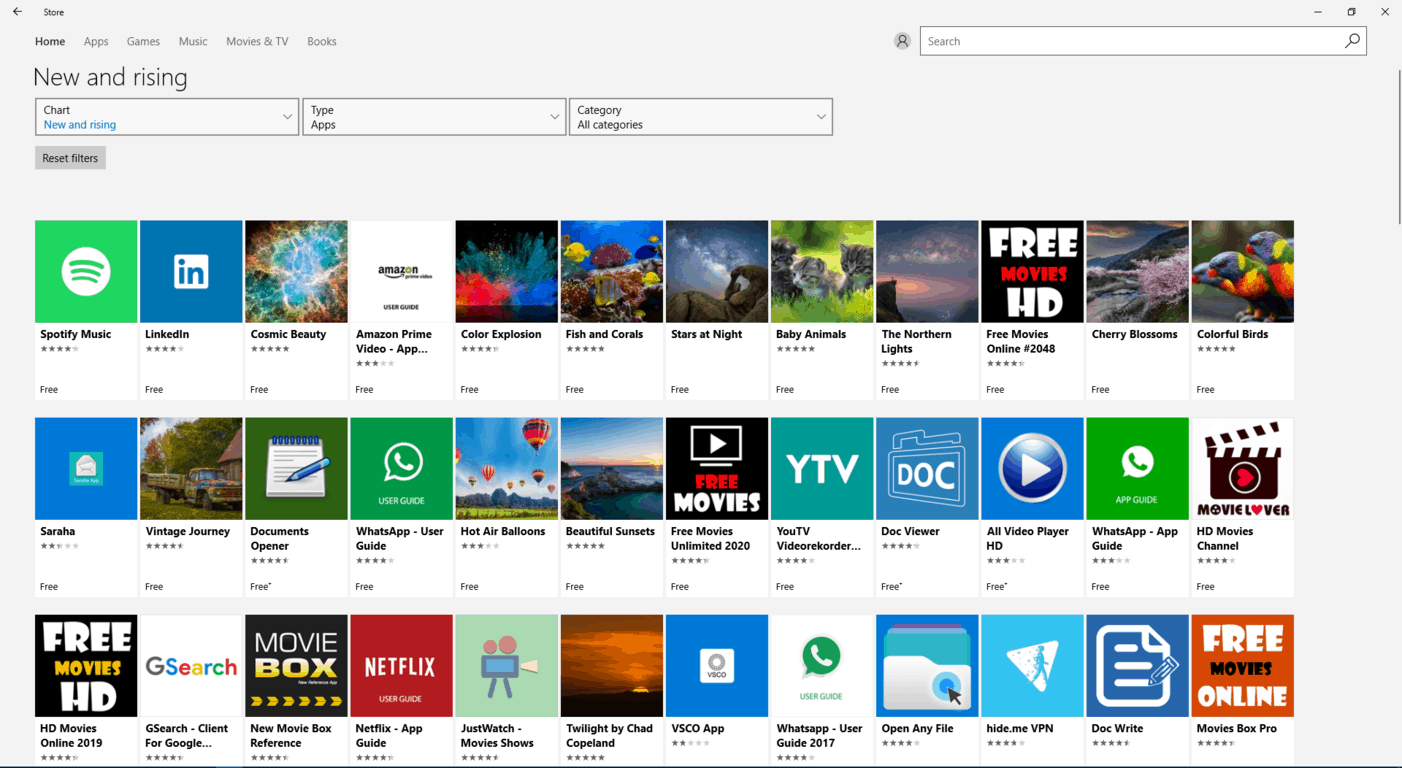
Task: Open Twilight by Chad Copeland app
Action: pos(612,690)
